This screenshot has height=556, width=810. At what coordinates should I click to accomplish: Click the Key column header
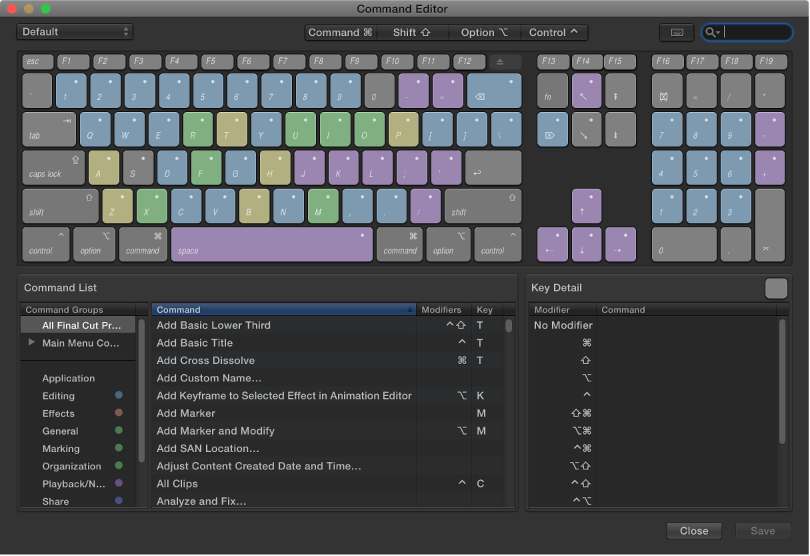click(x=487, y=310)
